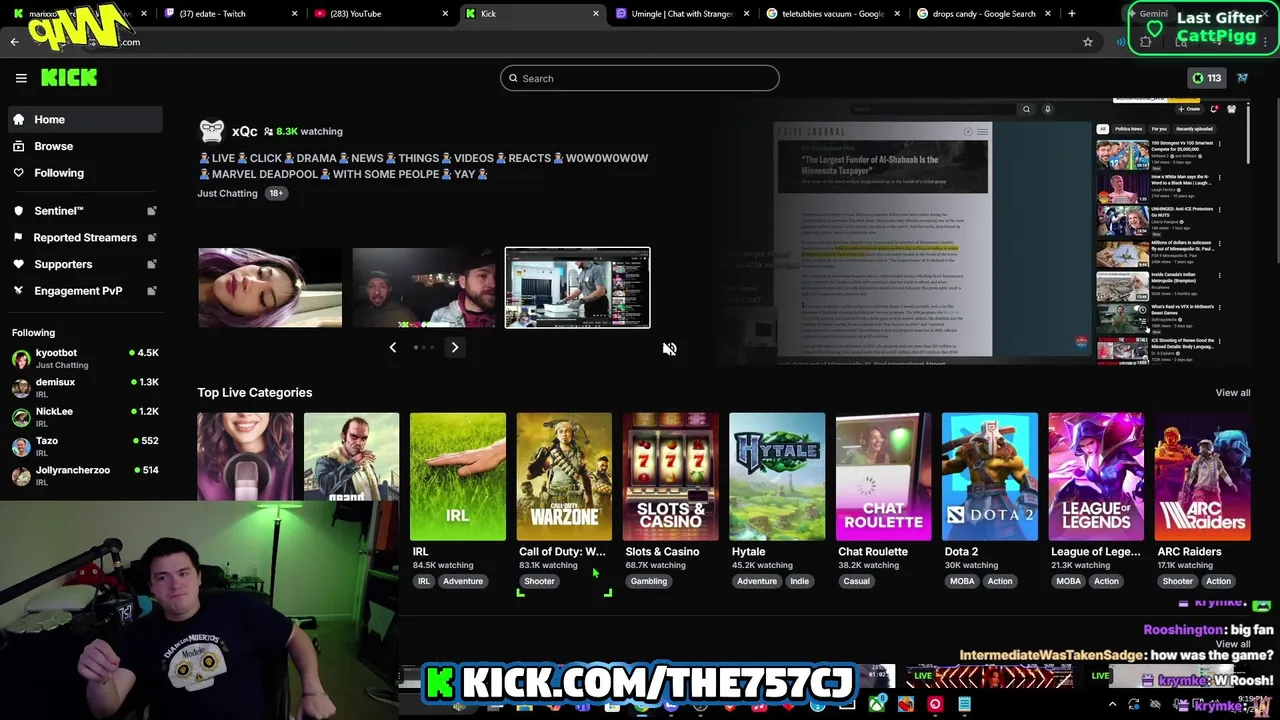Open Tazo channel from Following list
This screenshot has width=1280, height=720.
coord(85,445)
